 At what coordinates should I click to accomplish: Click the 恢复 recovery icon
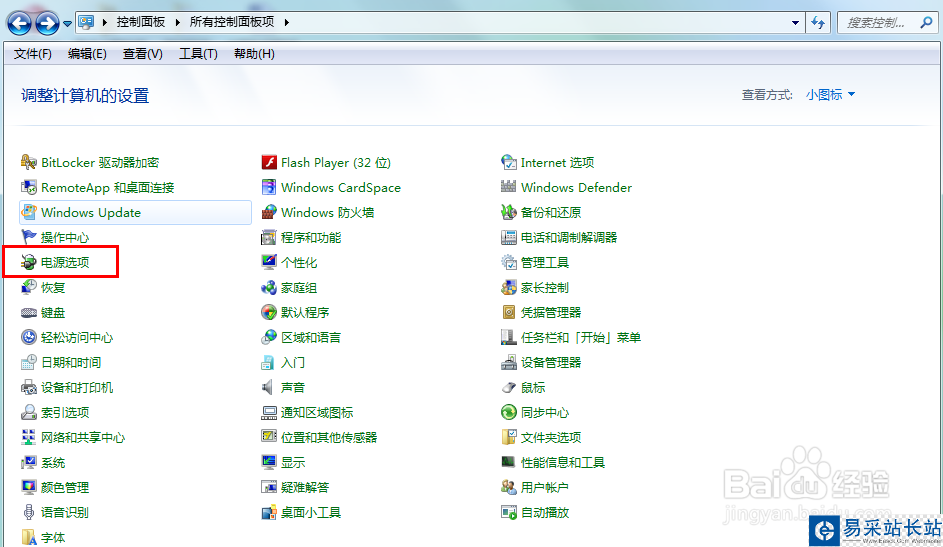point(28,287)
